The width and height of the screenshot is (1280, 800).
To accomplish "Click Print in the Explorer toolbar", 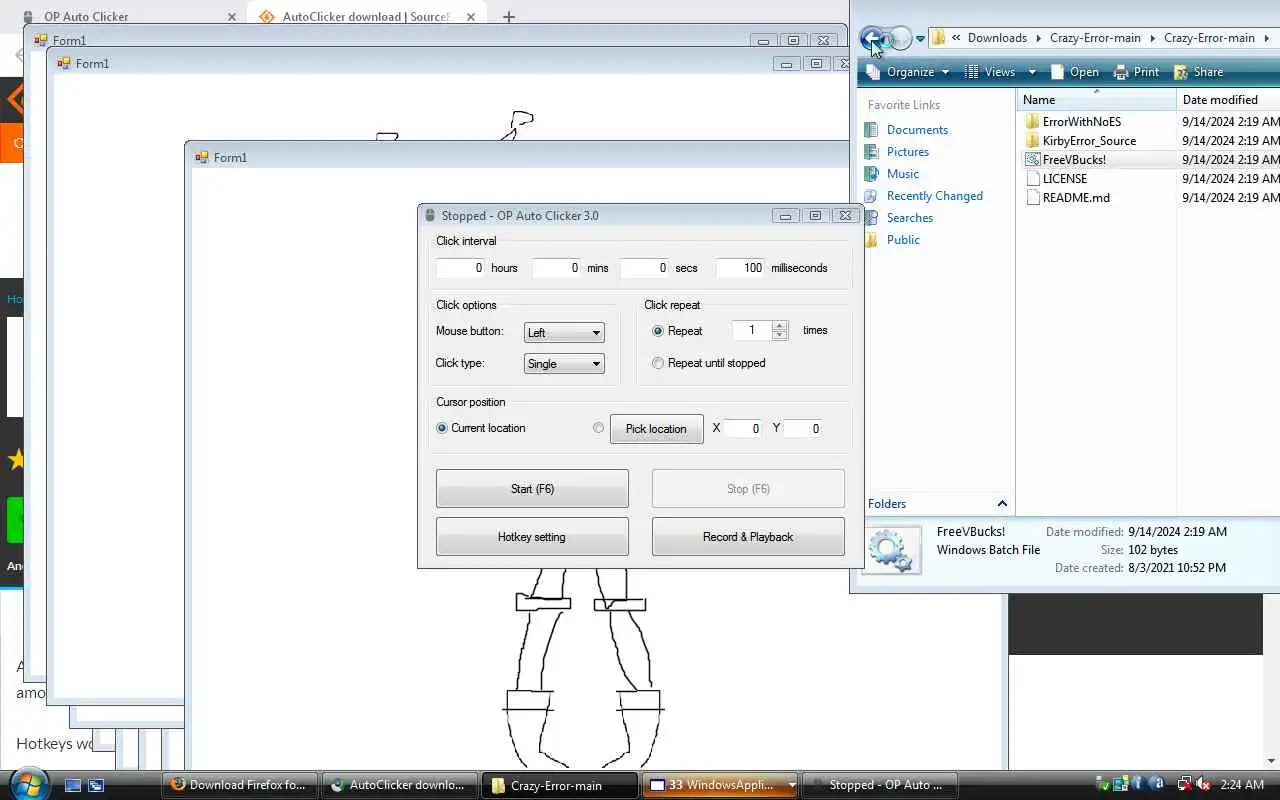I will pyautogui.click(x=1136, y=72).
